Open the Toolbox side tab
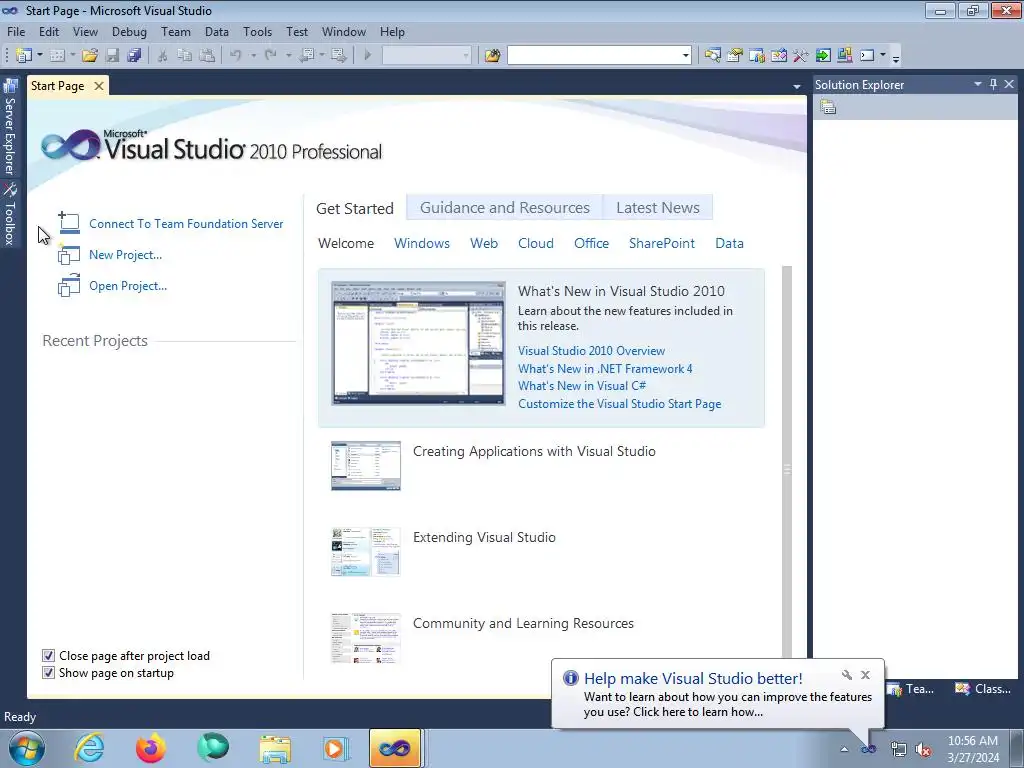 [x=10, y=214]
